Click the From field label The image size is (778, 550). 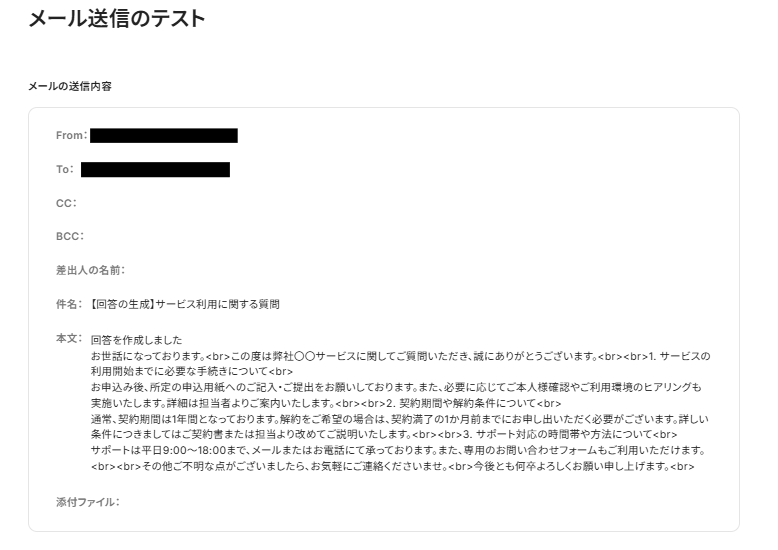click(71, 135)
